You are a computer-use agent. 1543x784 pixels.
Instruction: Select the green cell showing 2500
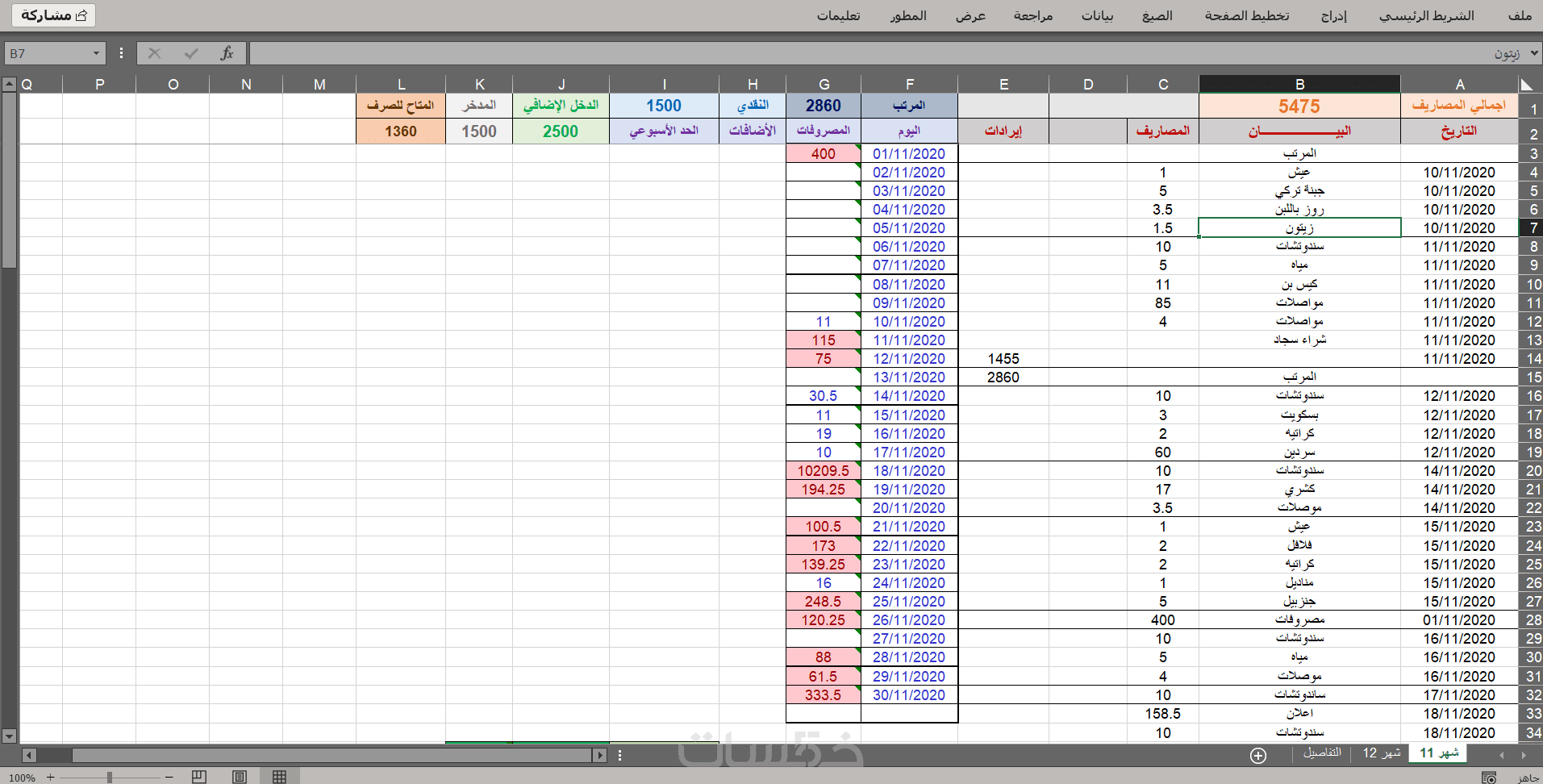[x=561, y=131]
